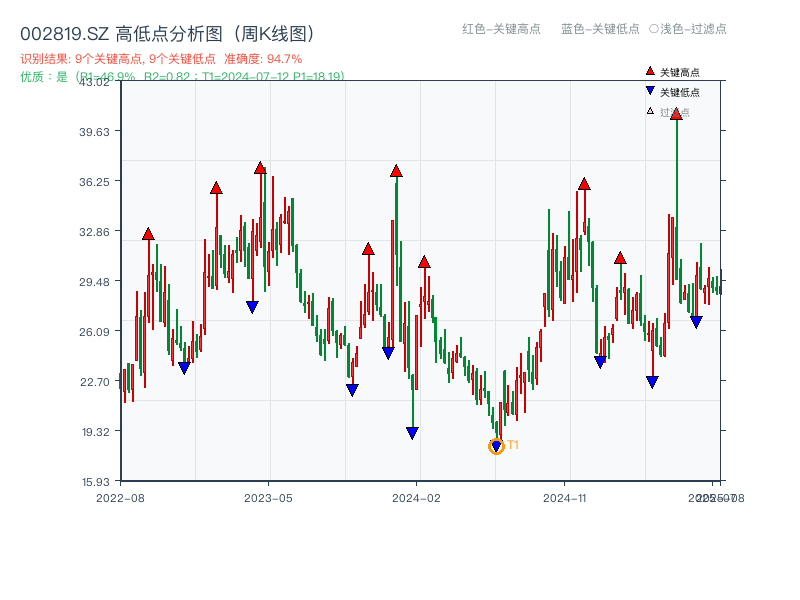Click the hollow triangle icon beside 过滤点
Image resolution: width=800 pixels, height=600 pixels.
(x=648, y=111)
